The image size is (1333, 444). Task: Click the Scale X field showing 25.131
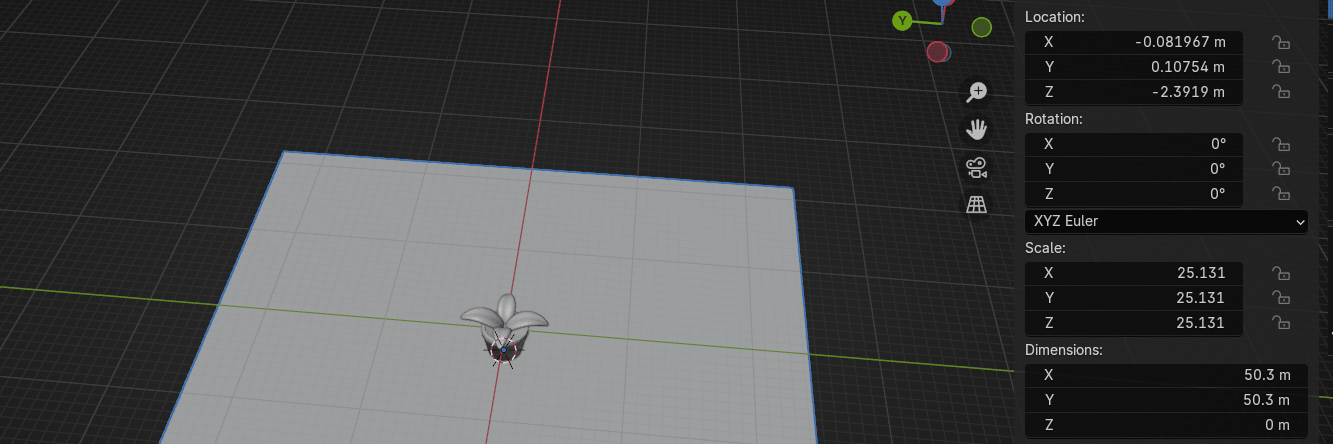pos(1134,273)
